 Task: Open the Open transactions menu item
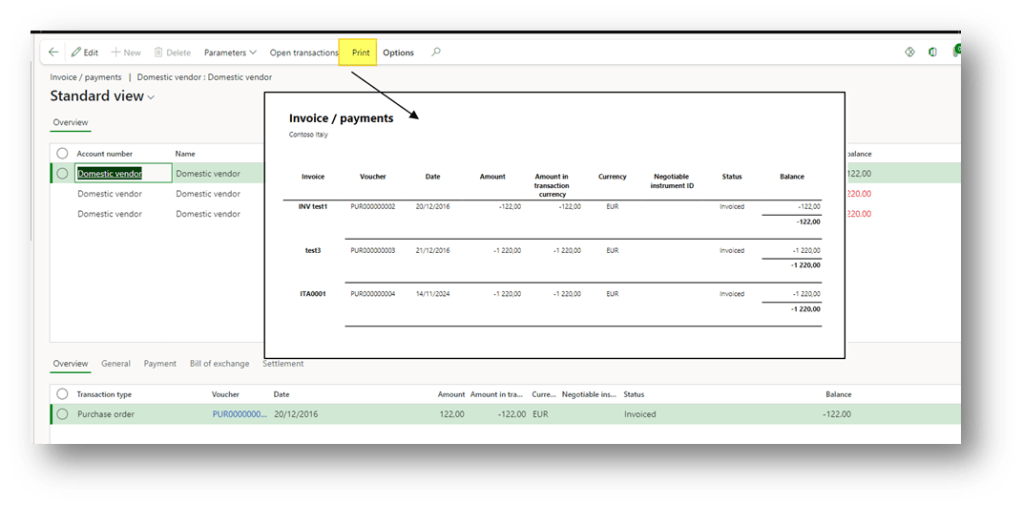click(304, 52)
